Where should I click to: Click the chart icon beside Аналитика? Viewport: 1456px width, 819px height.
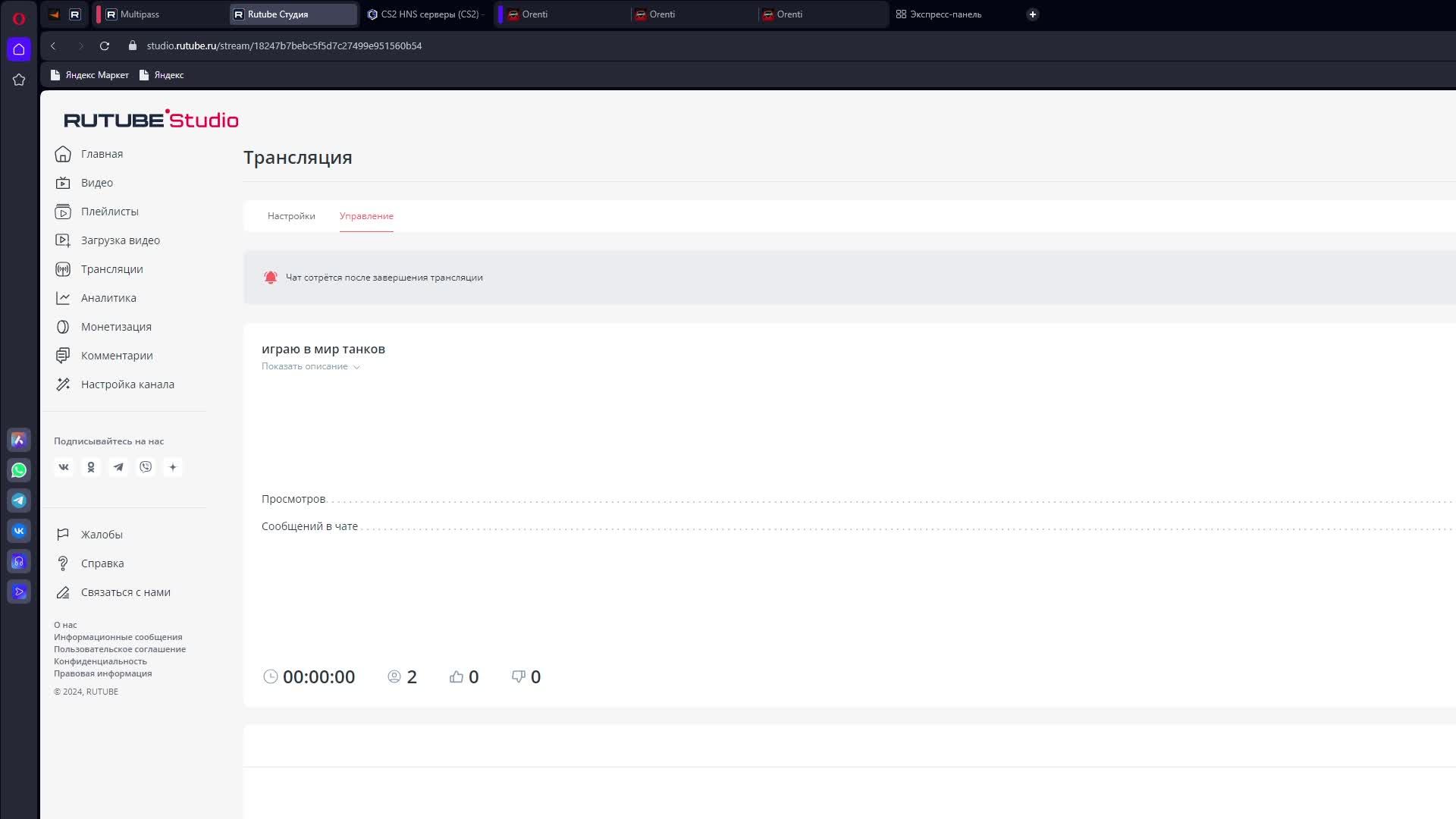pos(63,298)
